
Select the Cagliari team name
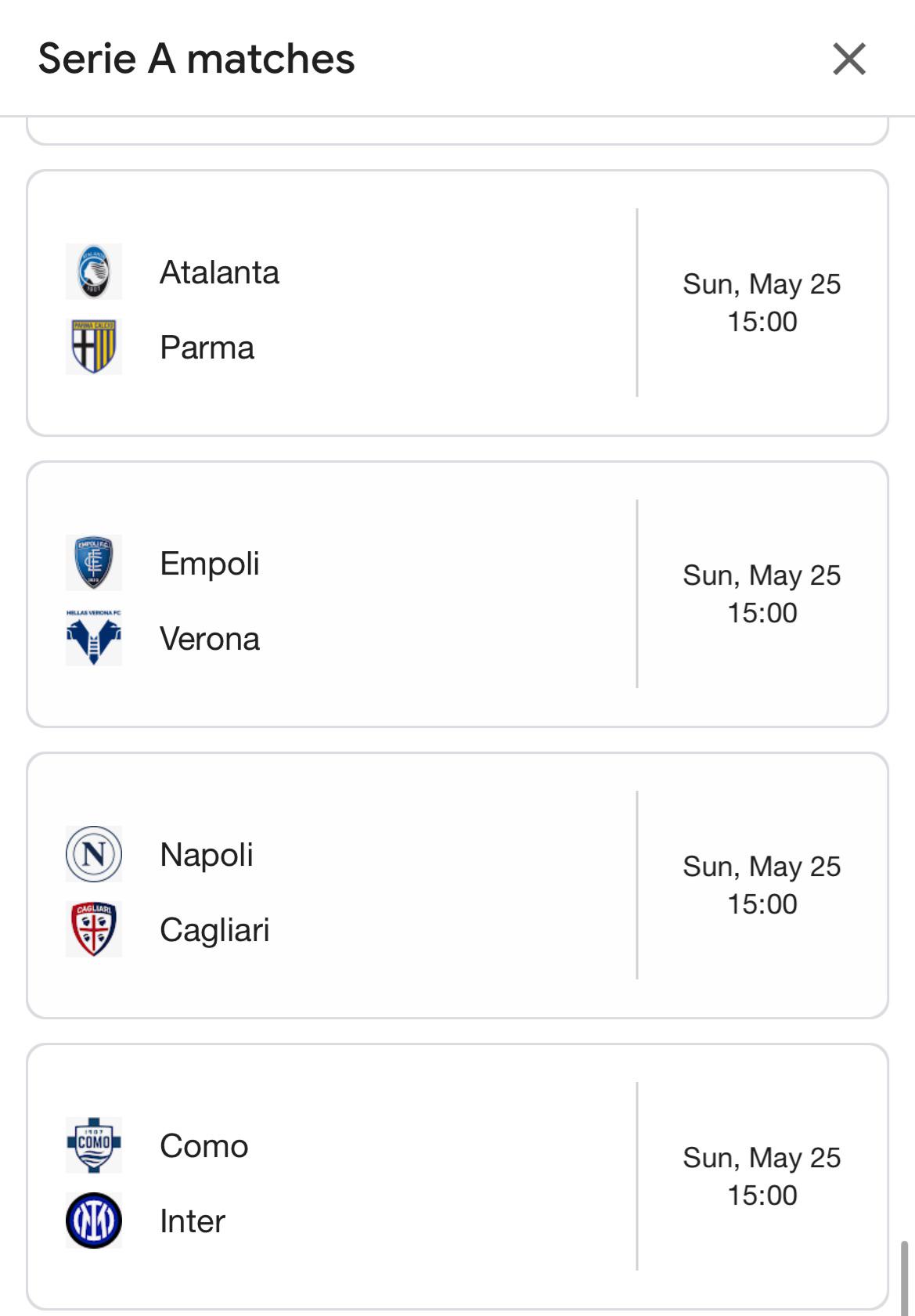[x=214, y=930]
